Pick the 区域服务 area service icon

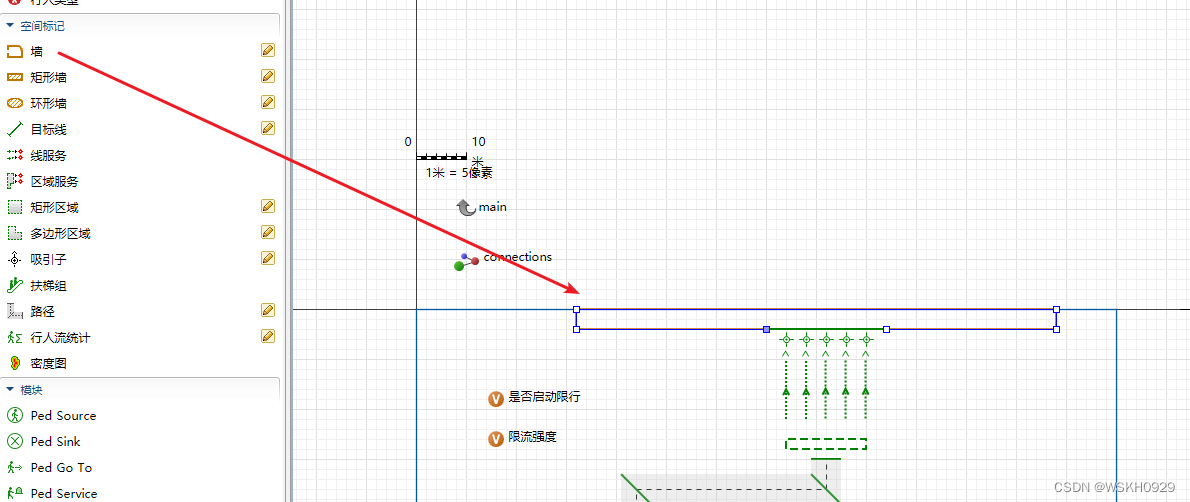tap(14, 181)
